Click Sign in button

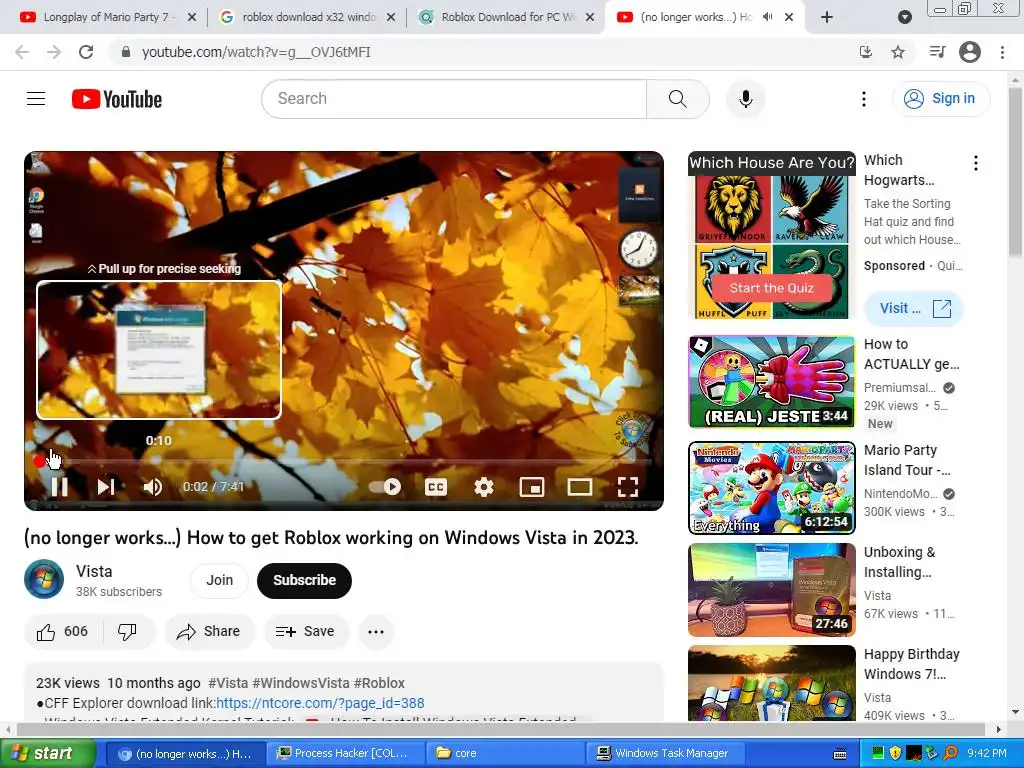coord(940,99)
